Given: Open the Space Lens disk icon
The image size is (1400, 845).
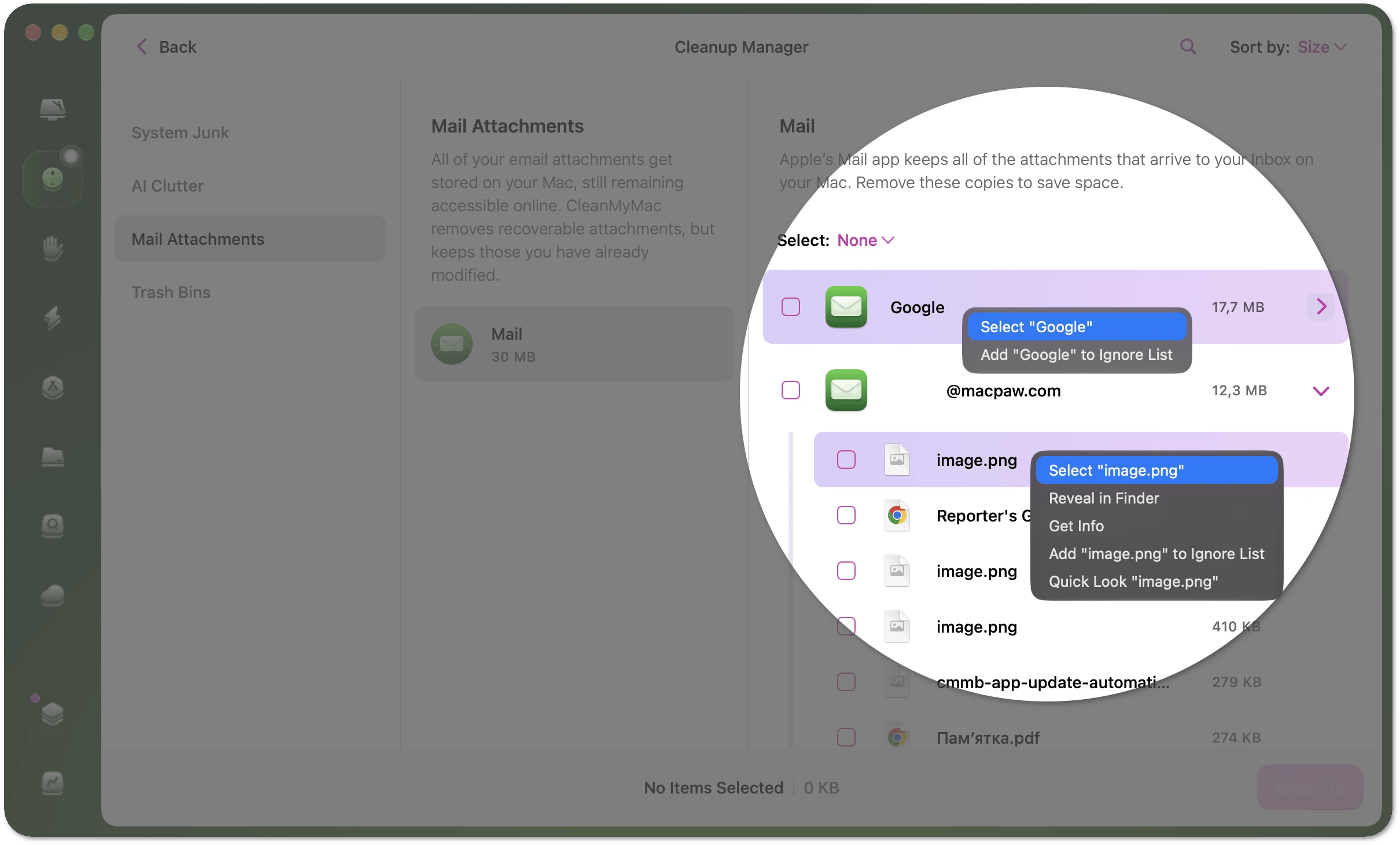Looking at the screenshot, I should click(x=53, y=526).
